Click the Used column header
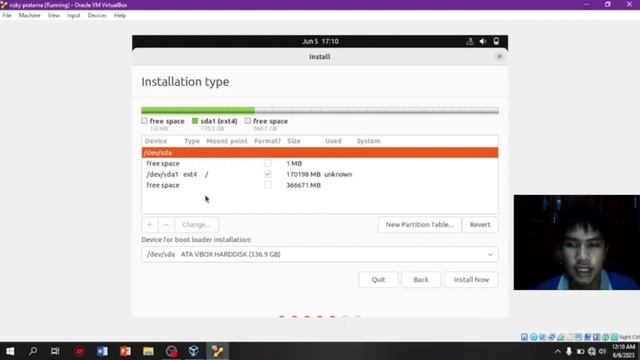Viewport: 640px width, 360px height. (x=333, y=141)
